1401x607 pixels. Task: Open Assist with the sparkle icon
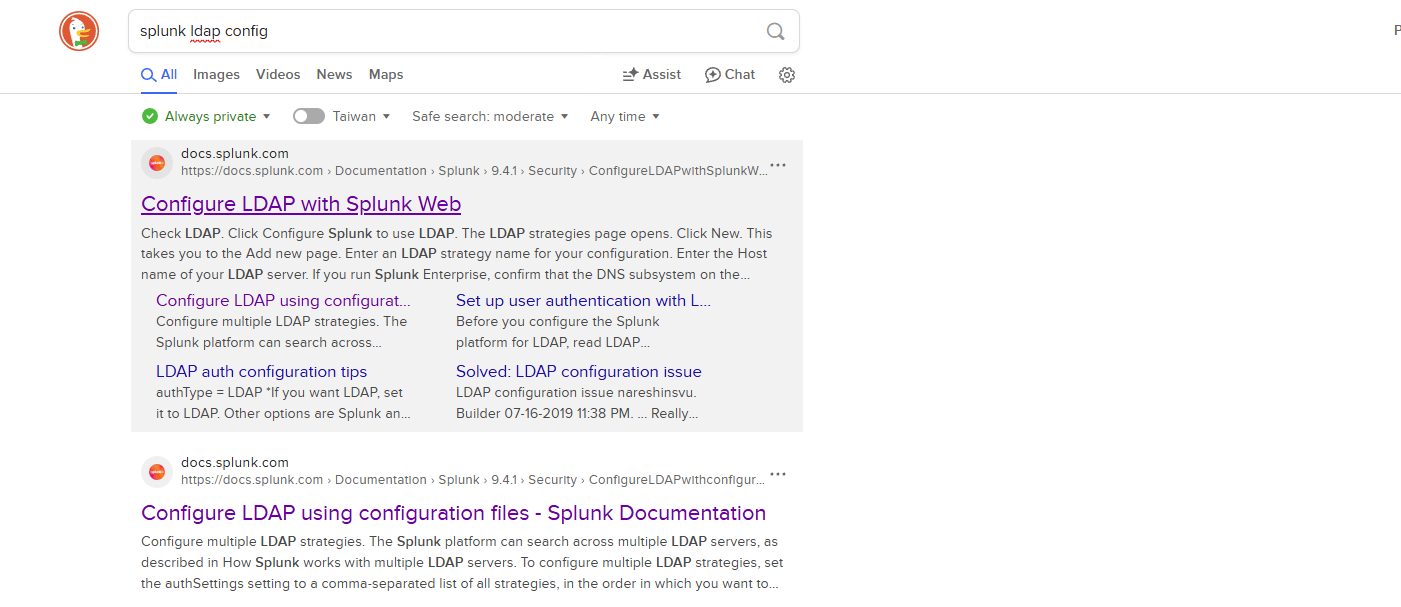click(651, 75)
